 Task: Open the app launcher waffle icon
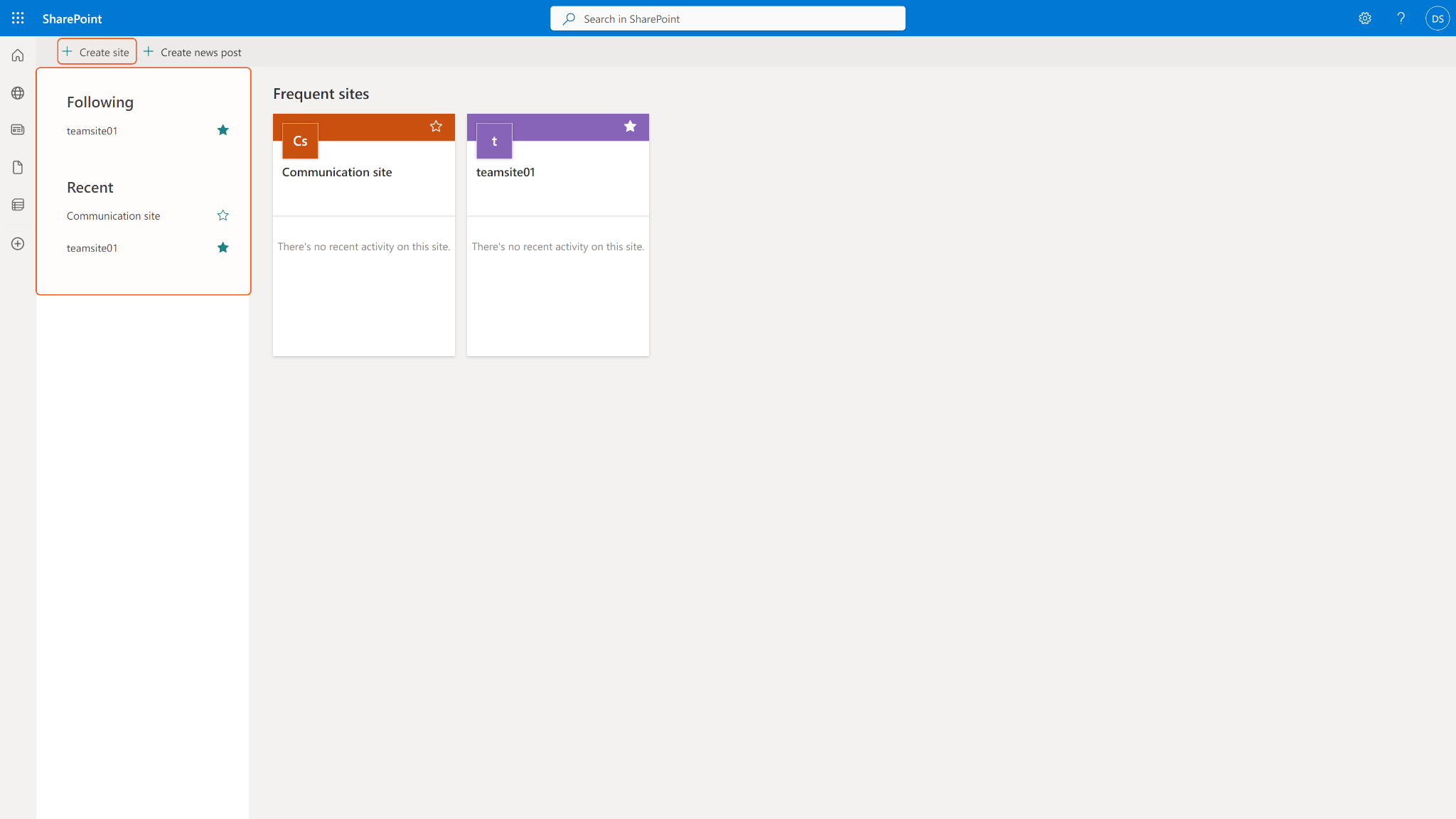click(x=18, y=18)
